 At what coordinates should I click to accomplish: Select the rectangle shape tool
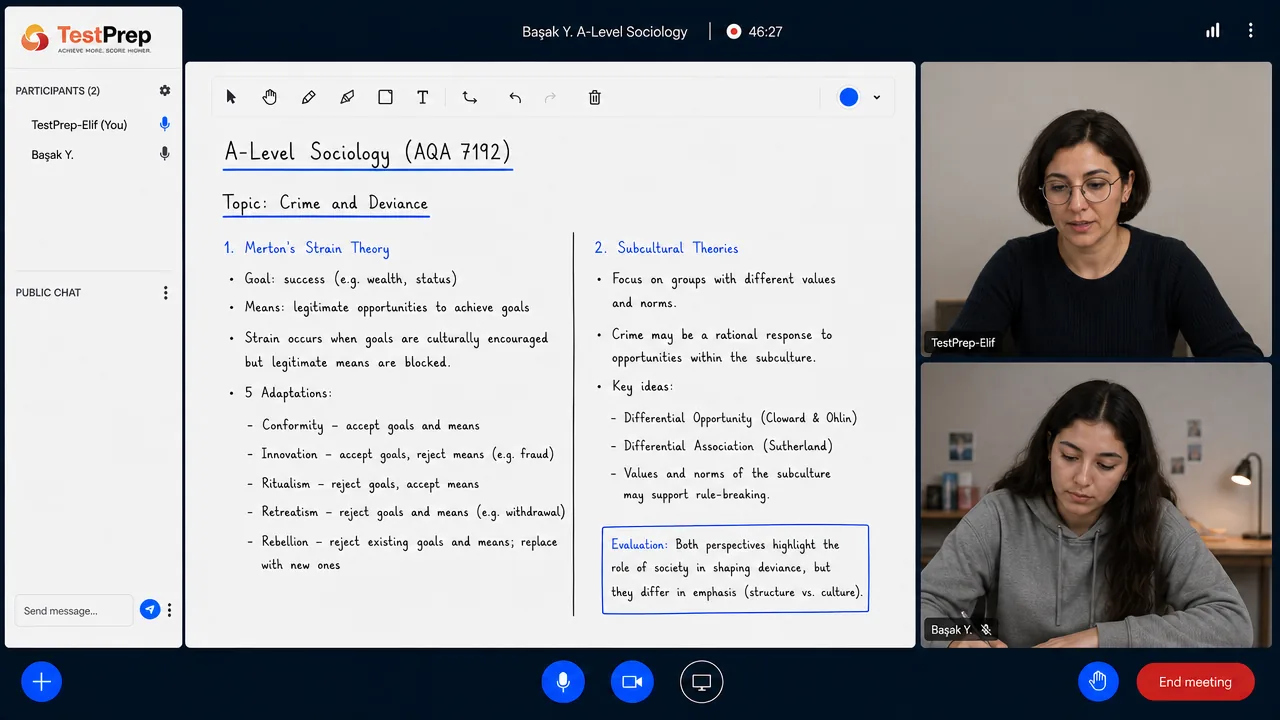(385, 97)
